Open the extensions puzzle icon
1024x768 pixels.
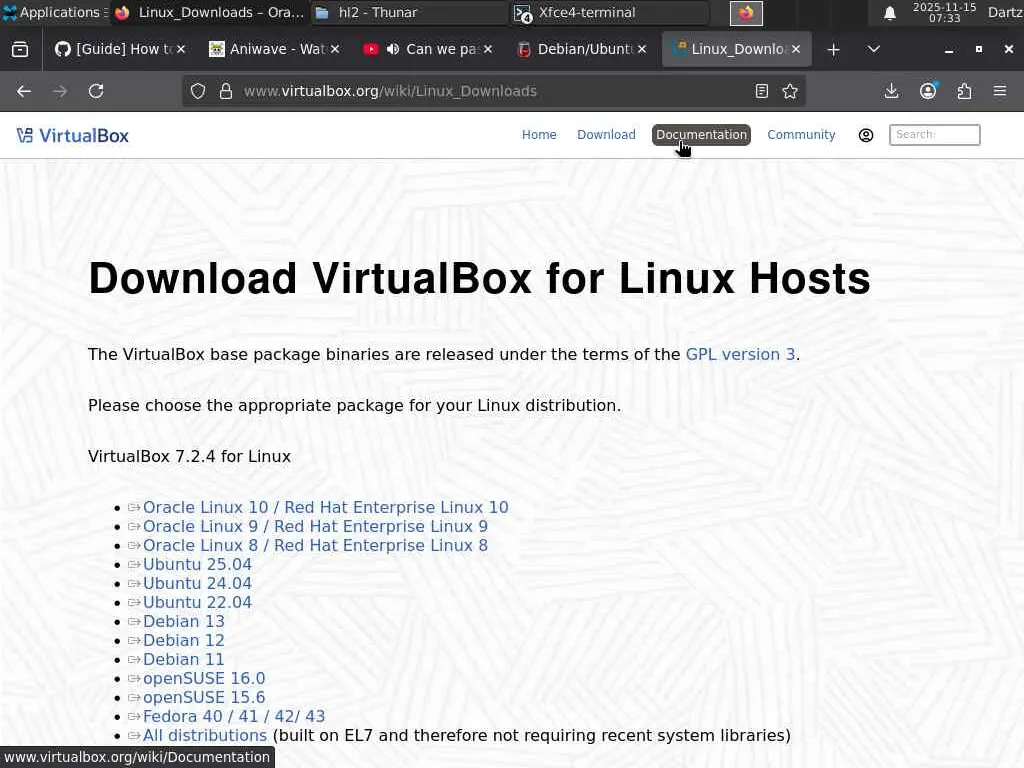coord(964,91)
